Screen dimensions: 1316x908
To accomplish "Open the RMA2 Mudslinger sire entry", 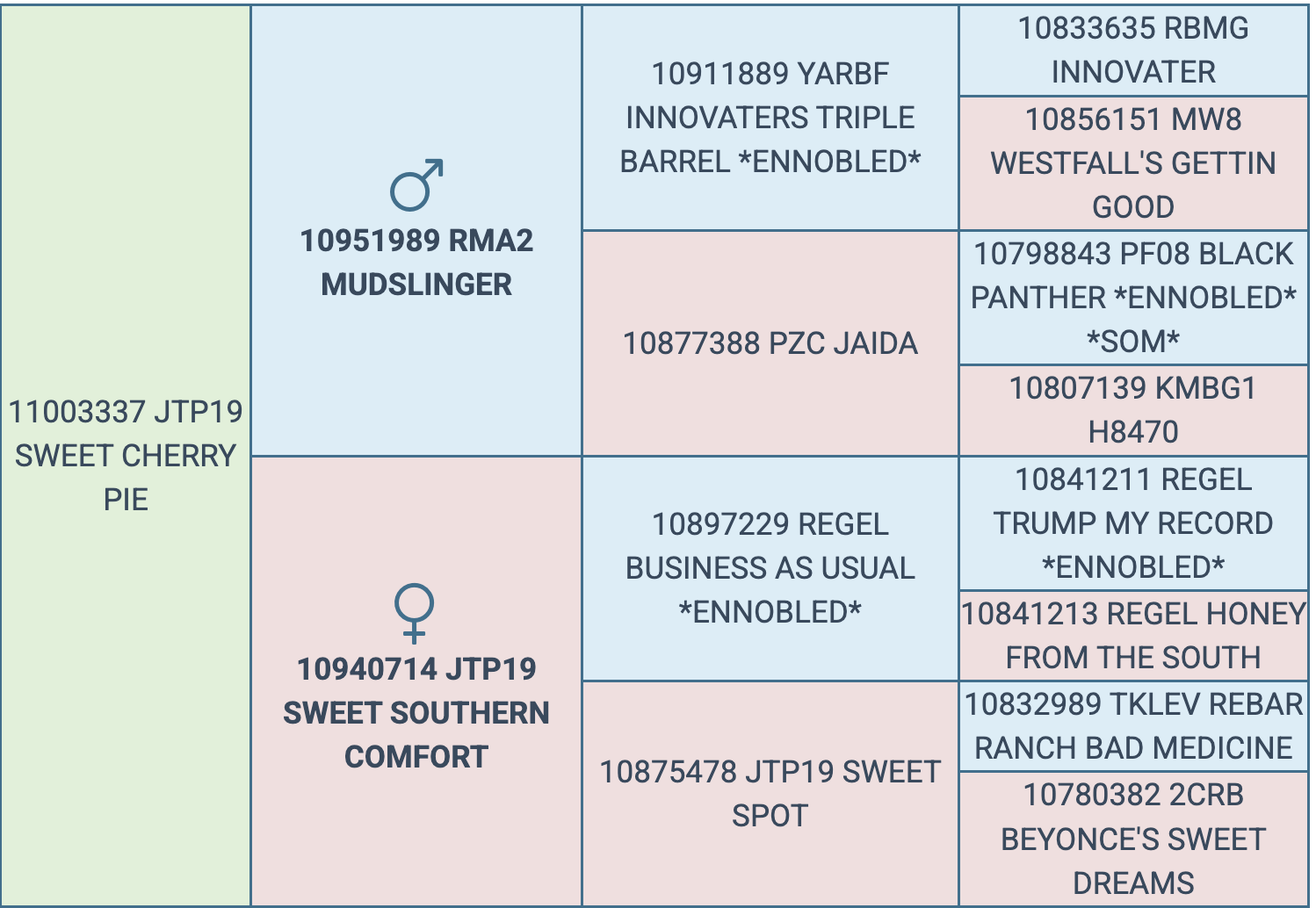I will point(416,263).
